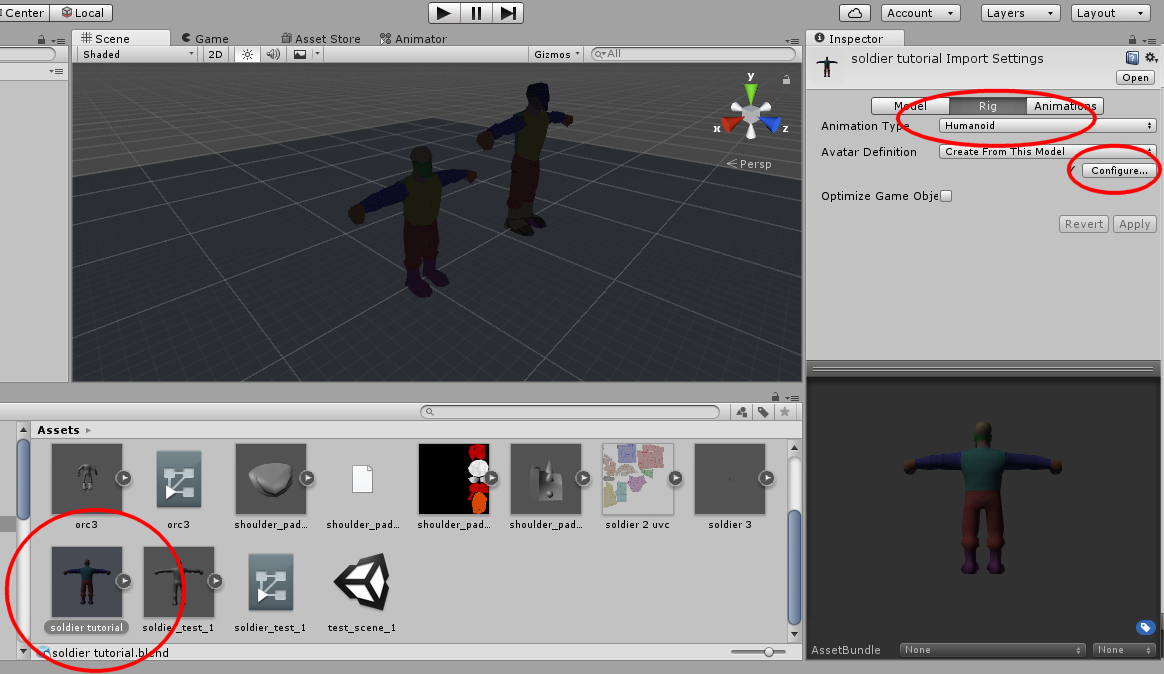Screen dimensions: 1164x674
Task: Start play mode with the Play button
Action: tap(444, 13)
